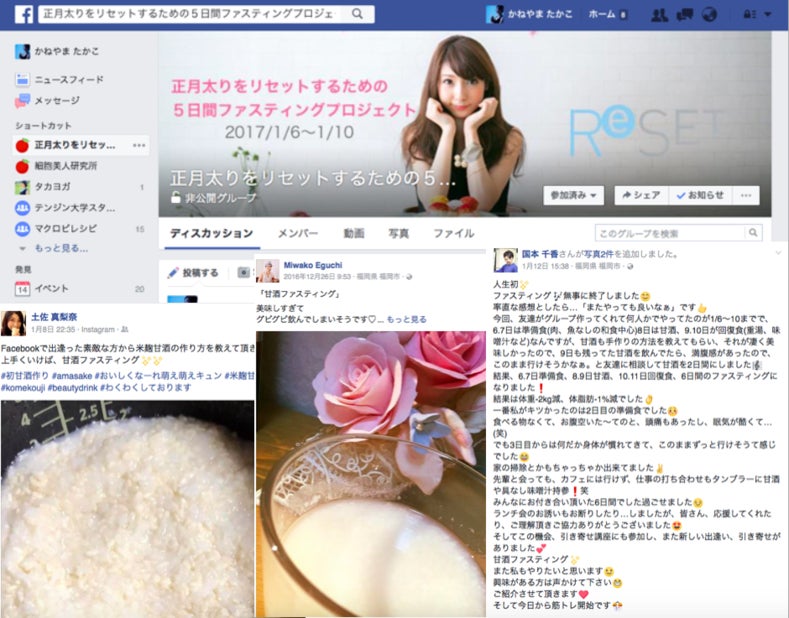Click the Facebook logo icon
The height and width of the screenshot is (618, 789).
pyautogui.click(x=22, y=14)
